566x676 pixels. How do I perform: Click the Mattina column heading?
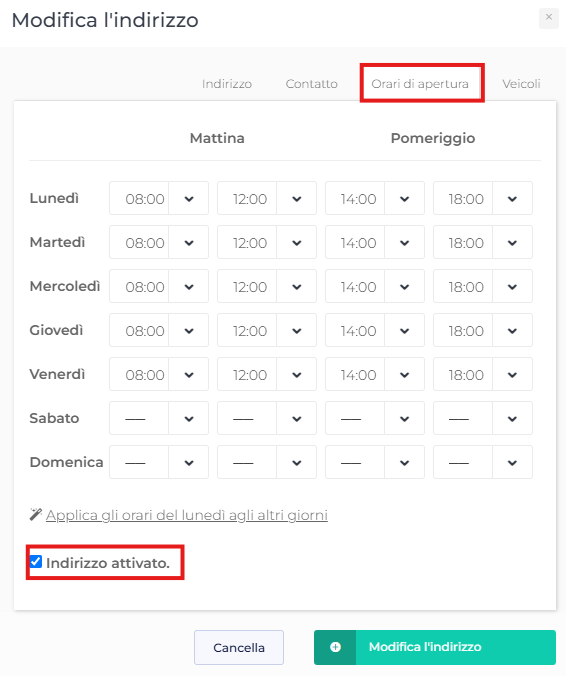[x=217, y=138]
